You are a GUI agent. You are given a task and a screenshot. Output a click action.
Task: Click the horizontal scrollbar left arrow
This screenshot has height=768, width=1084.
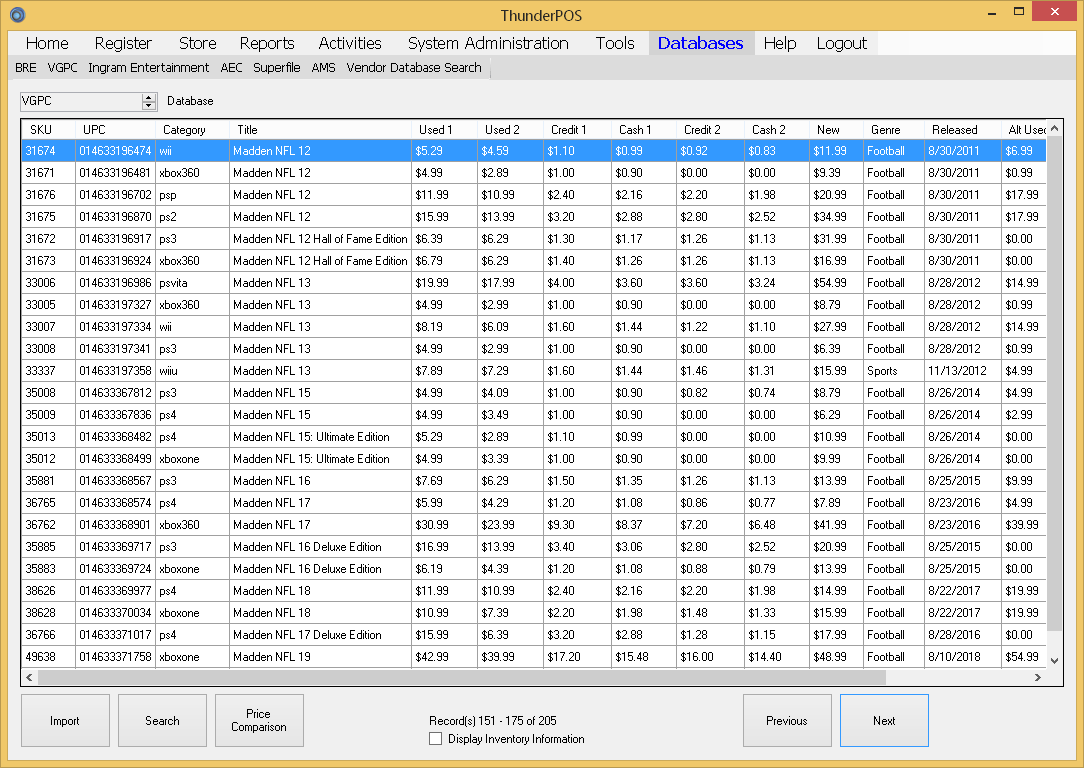pyautogui.click(x=29, y=677)
